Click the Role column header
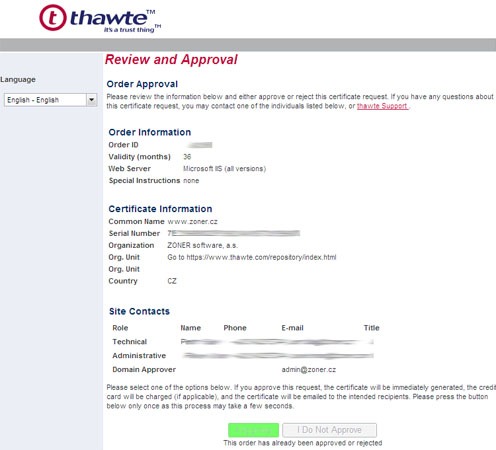496x450 pixels. coord(120,328)
